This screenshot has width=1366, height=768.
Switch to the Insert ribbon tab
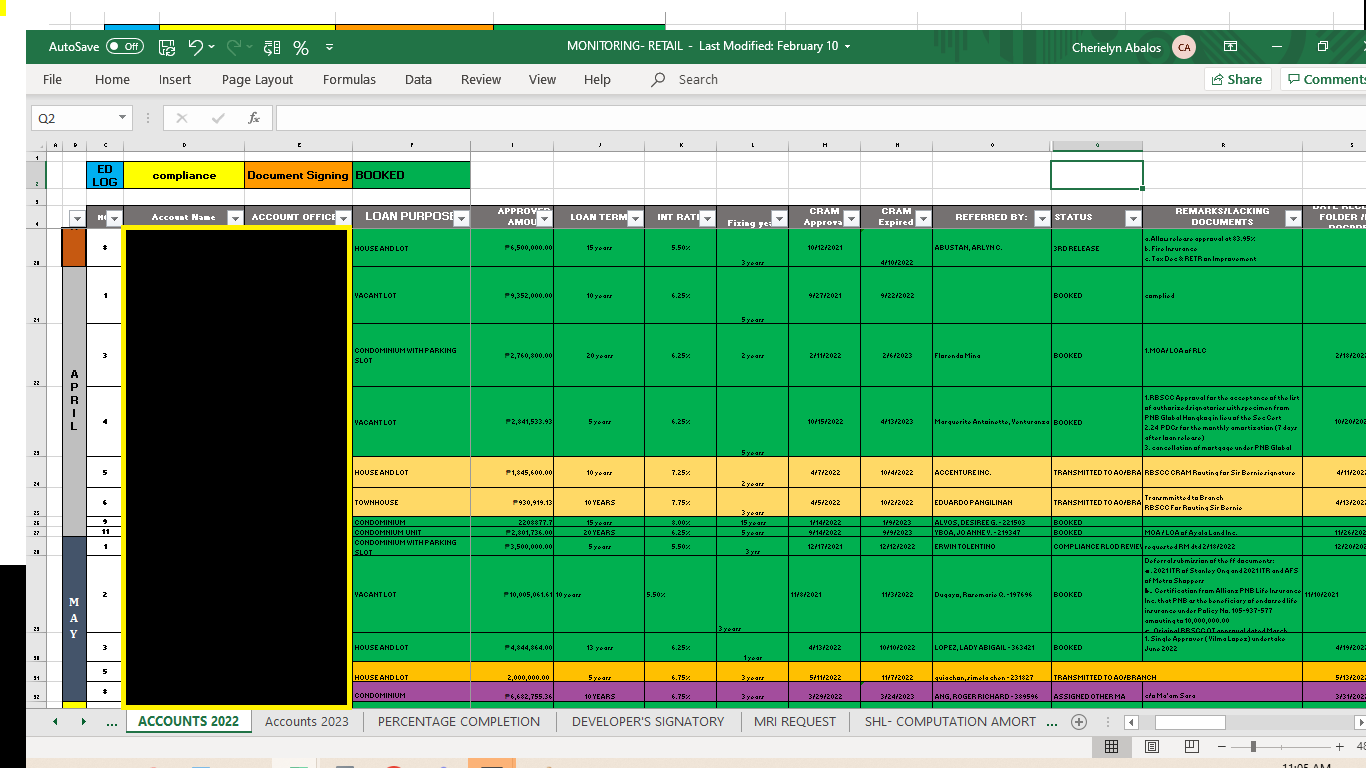(x=175, y=79)
